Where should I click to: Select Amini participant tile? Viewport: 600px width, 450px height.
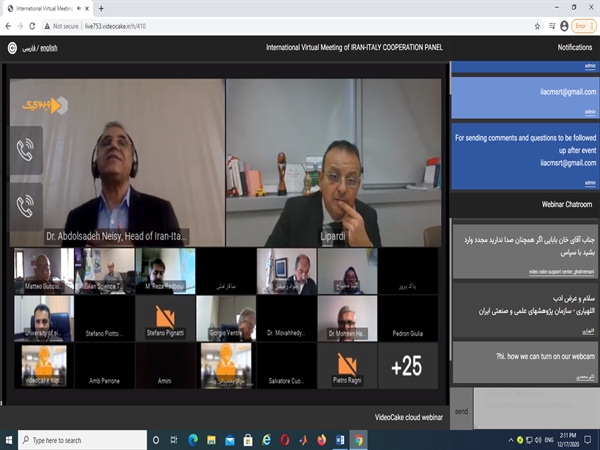pos(165,366)
